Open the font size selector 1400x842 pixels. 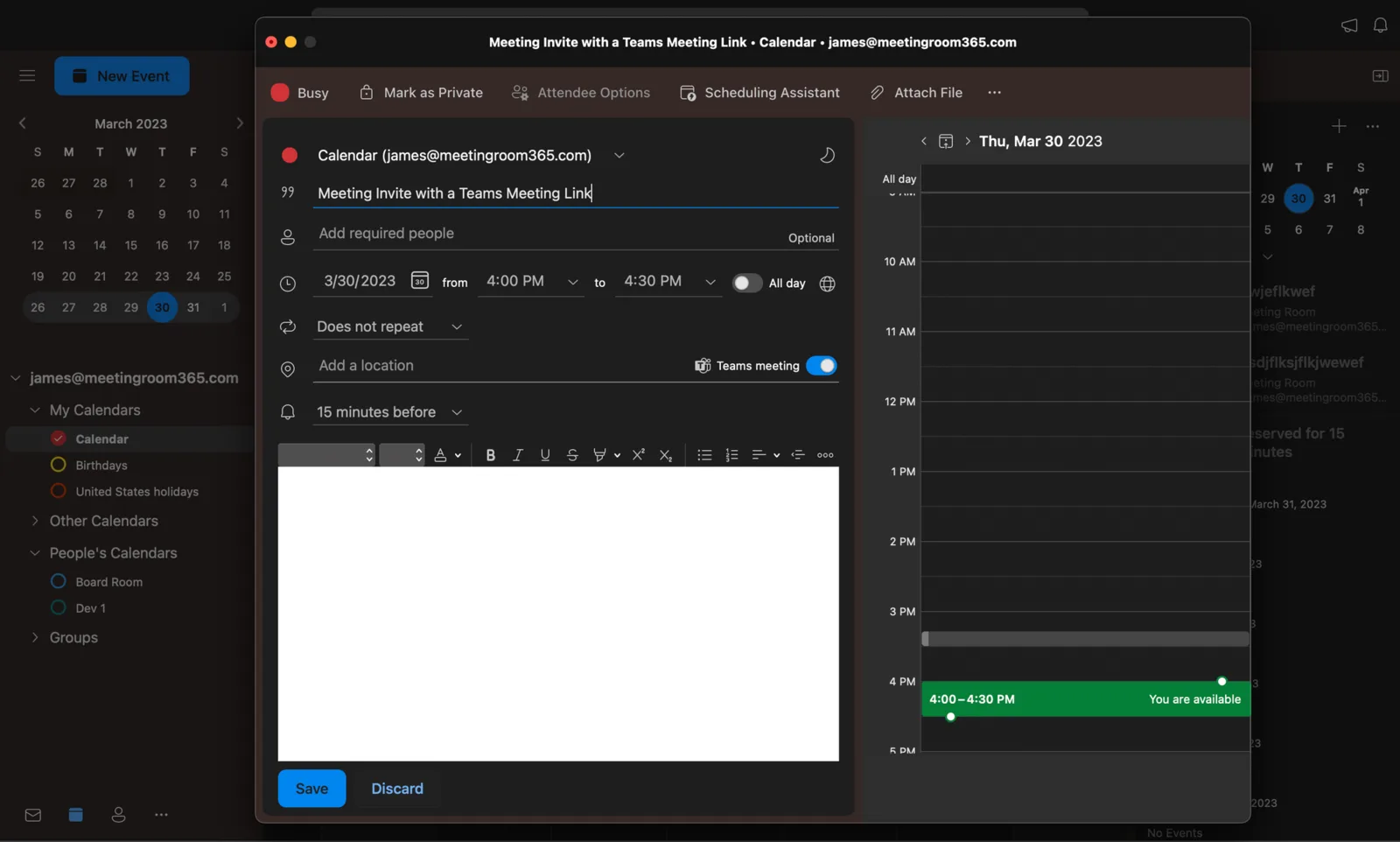(x=402, y=455)
